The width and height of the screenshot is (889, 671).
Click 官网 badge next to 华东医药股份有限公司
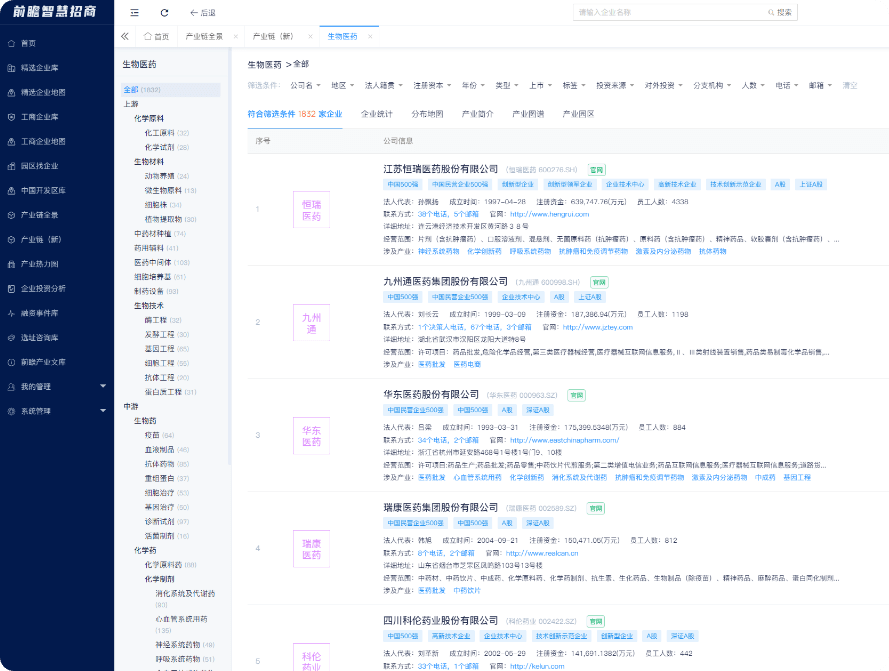577,395
